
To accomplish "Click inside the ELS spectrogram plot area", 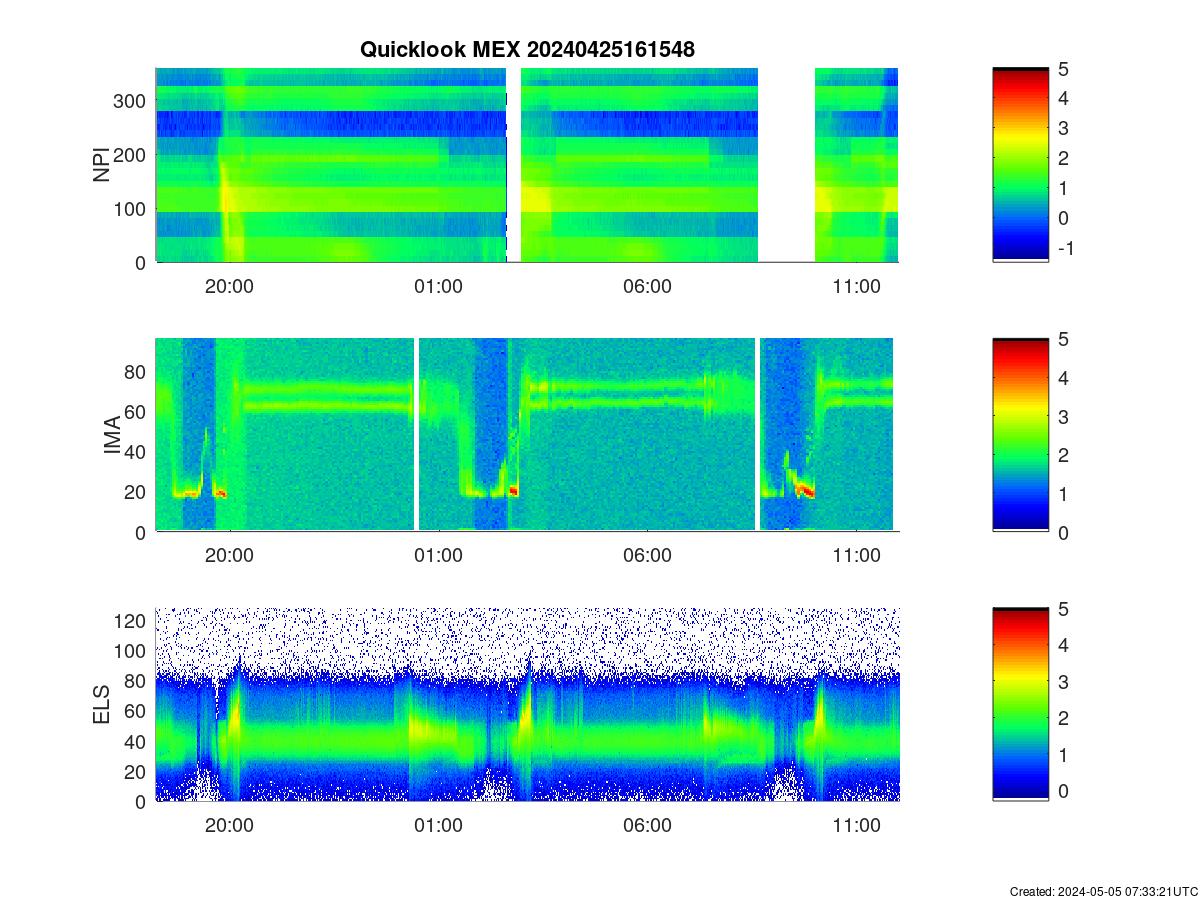I will pos(527,704).
